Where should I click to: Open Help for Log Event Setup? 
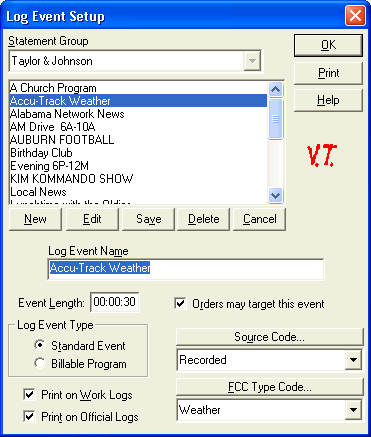click(x=328, y=100)
